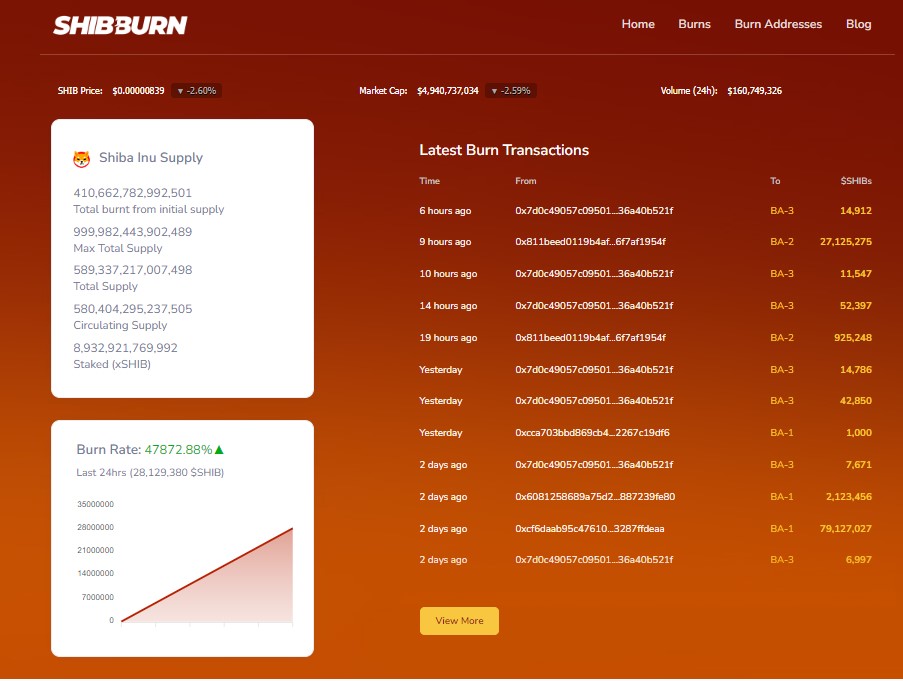Click the 14 hours ago timestamp
The width and height of the screenshot is (903, 681).
pos(448,306)
